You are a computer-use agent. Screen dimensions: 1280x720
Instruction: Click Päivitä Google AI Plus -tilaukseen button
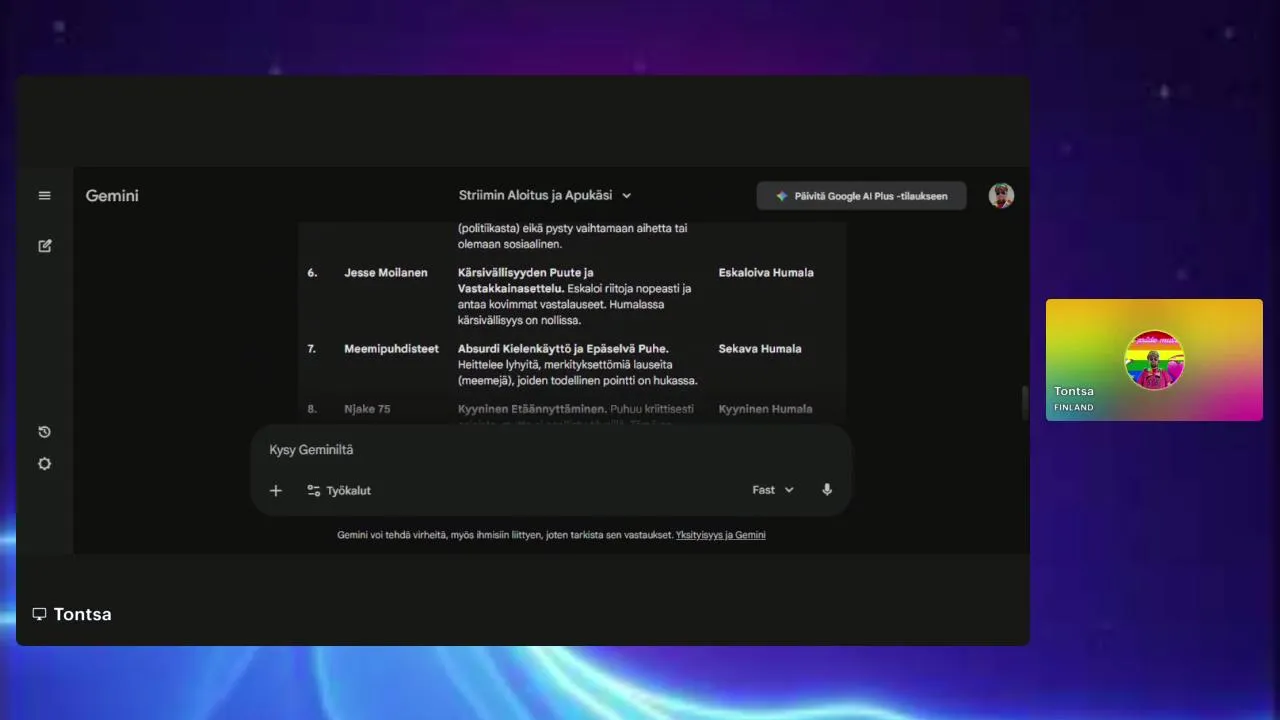(861, 196)
